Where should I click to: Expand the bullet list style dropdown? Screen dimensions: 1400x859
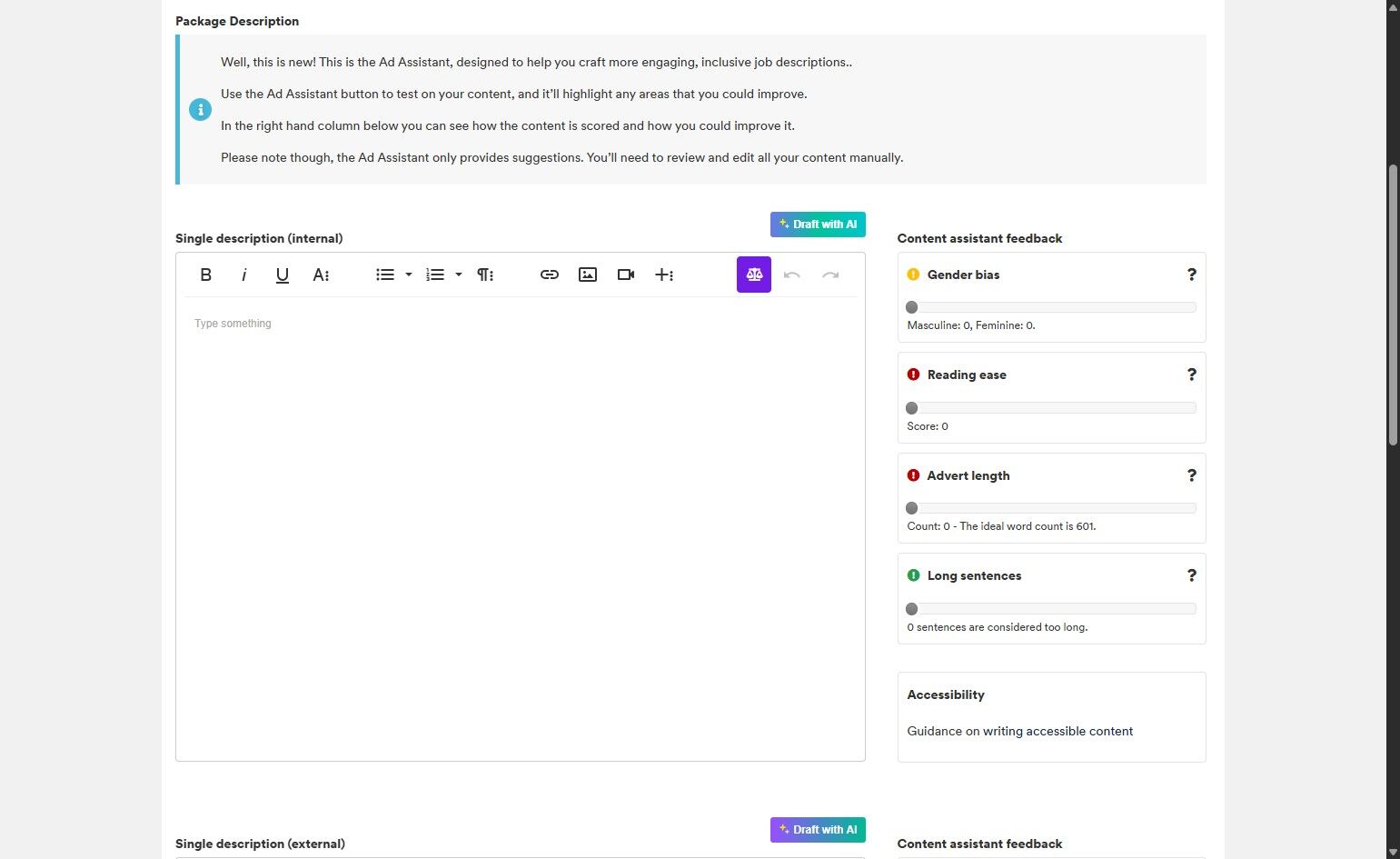click(x=409, y=275)
